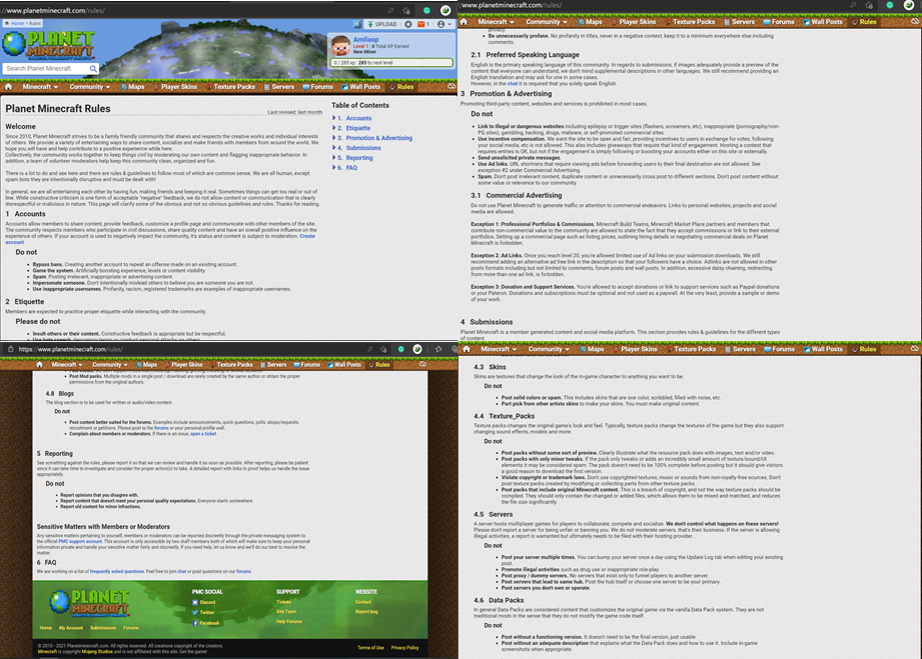922x659 pixels.
Task: Click the Amilaop username link
Action: coord(366,39)
